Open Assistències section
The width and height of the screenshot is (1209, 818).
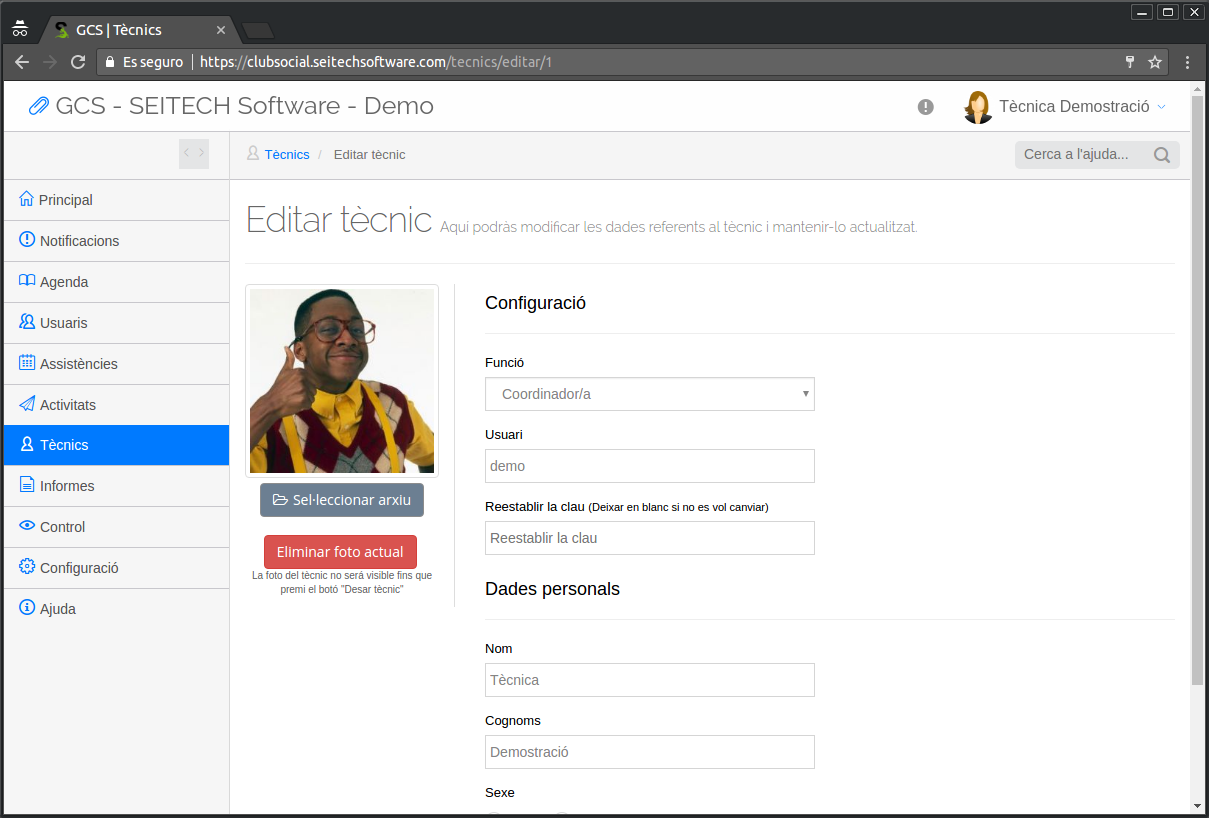(x=116, y=364)
